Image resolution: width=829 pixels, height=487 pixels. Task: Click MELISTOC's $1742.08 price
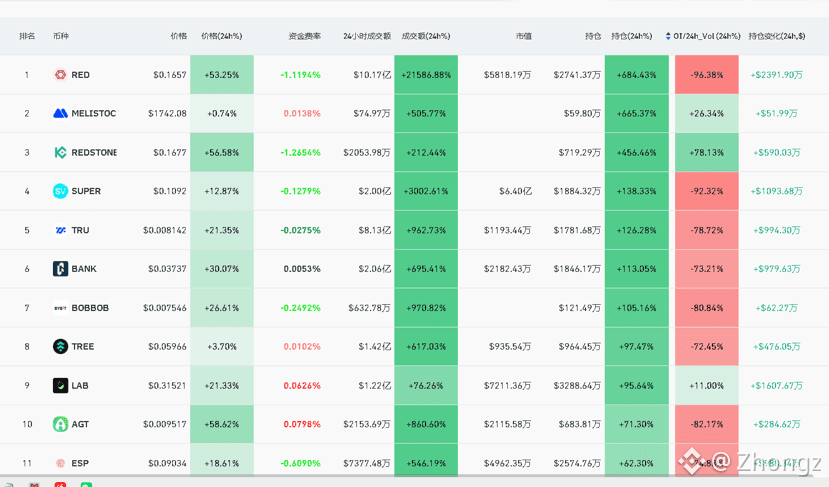click(x=167, y=113)
